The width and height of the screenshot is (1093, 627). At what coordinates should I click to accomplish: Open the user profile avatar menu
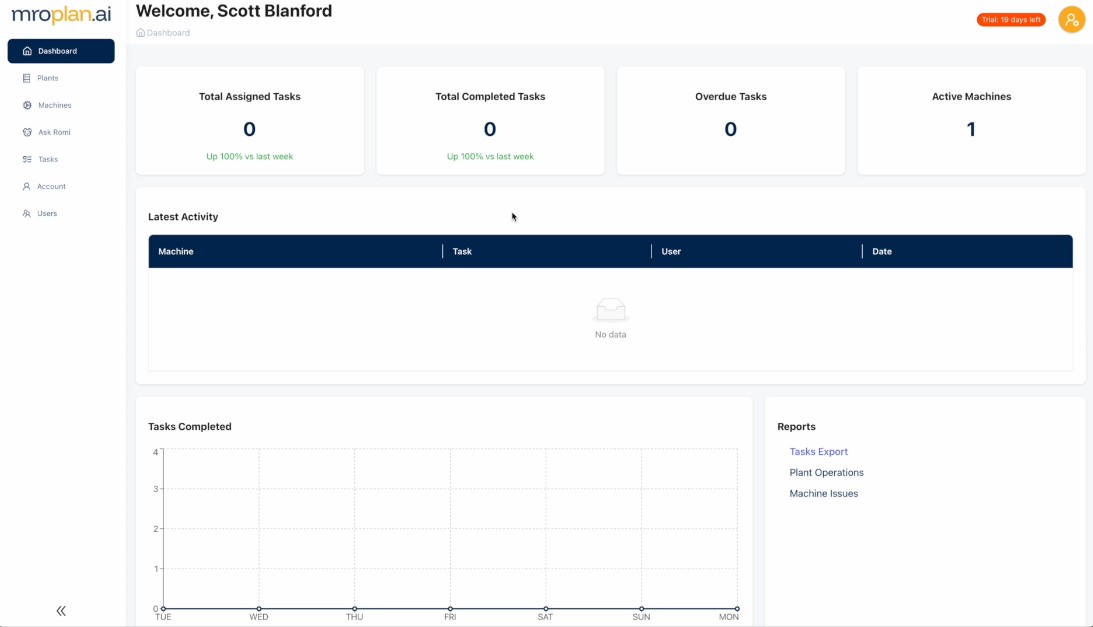click(1071, 20)
